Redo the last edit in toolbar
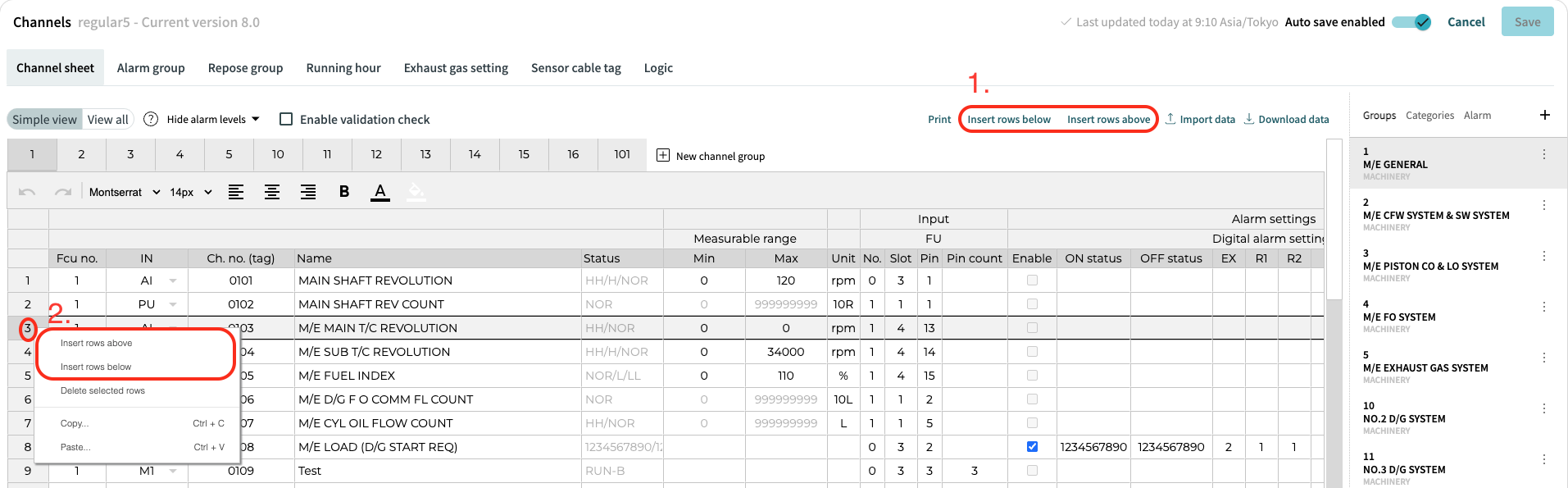Viewport: 1568px width, 488px height. click(x=63, y=192)
